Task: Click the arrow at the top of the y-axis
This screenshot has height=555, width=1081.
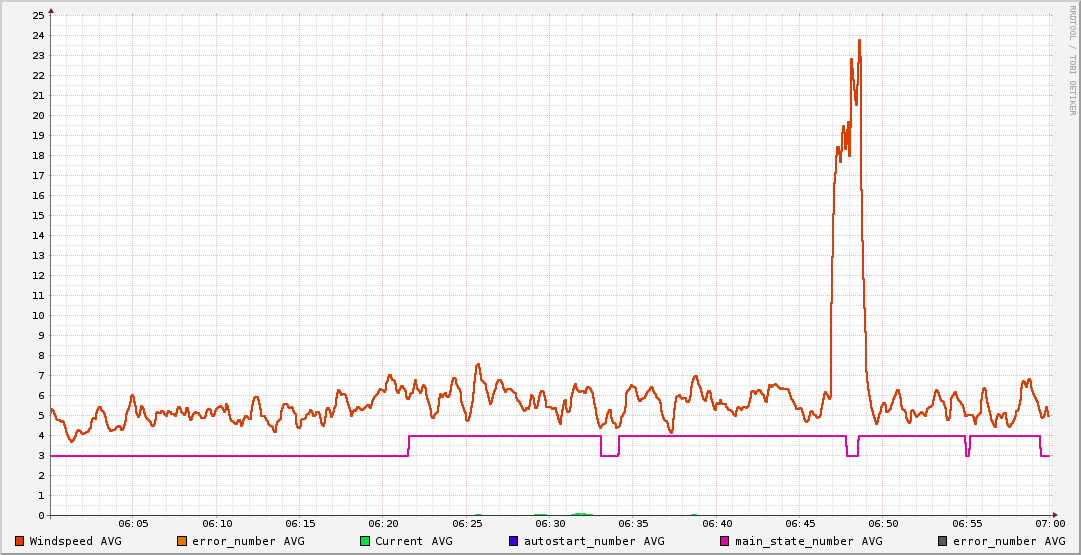Action: 51,10
